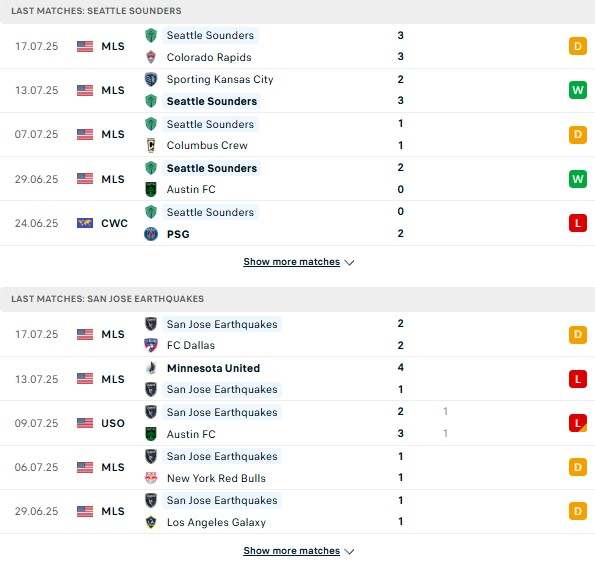Click the CWC competition flag icon
This screenshot has height=563, width=595.
coord(85,223)
